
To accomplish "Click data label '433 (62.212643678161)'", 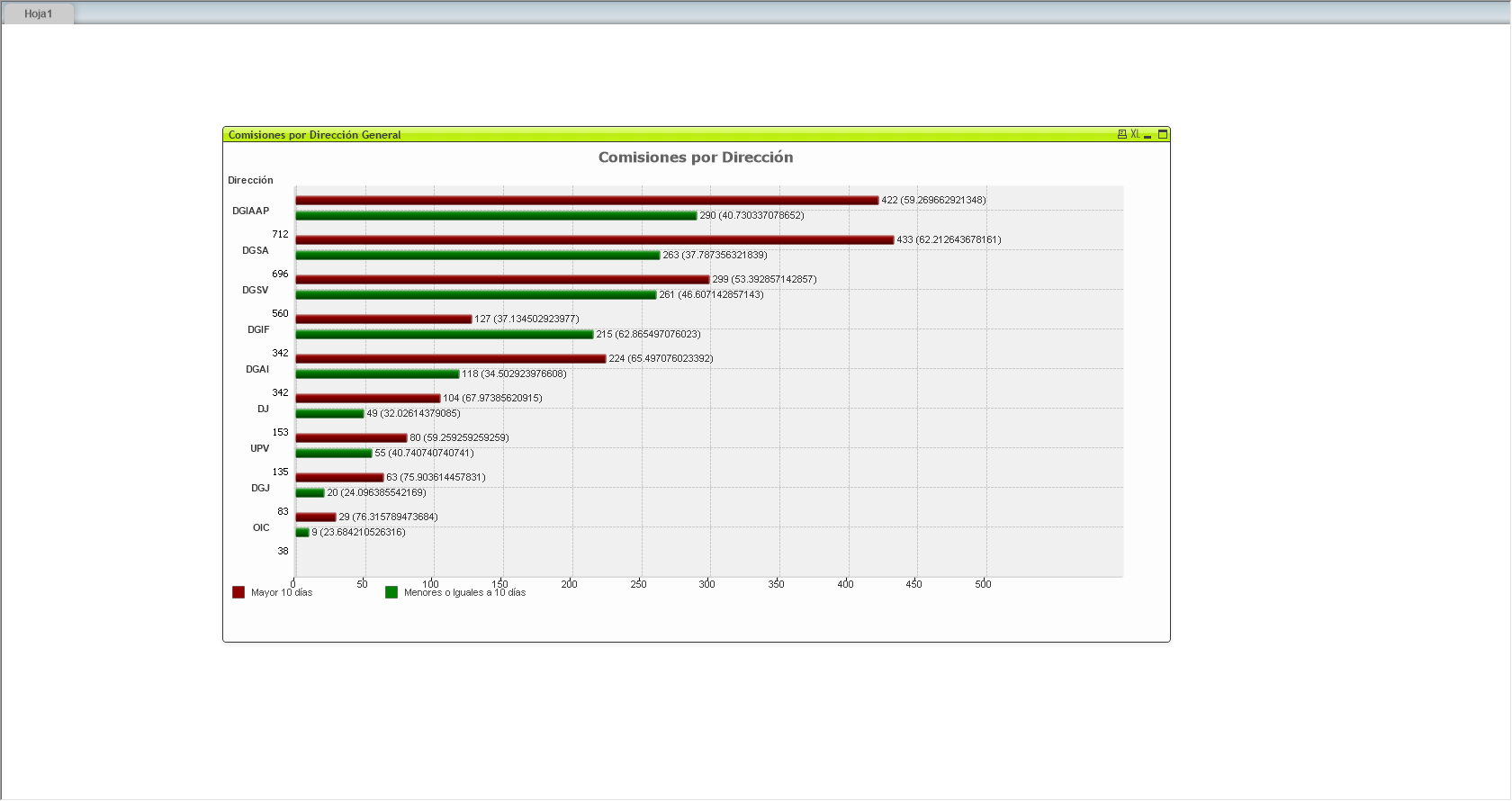I will [949, 239].
